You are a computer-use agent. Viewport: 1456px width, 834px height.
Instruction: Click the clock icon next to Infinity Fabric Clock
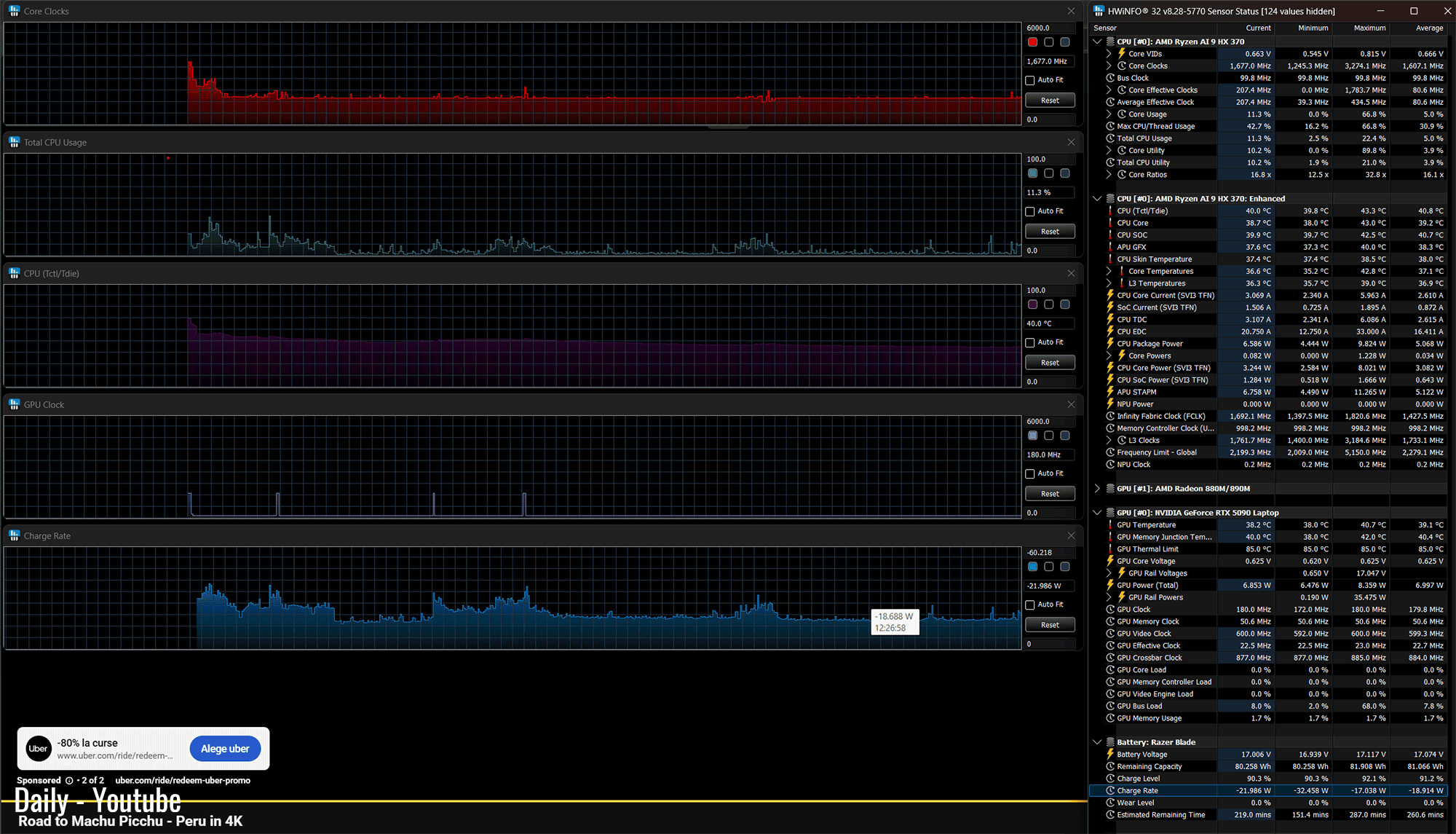[x=1110, y=417]
